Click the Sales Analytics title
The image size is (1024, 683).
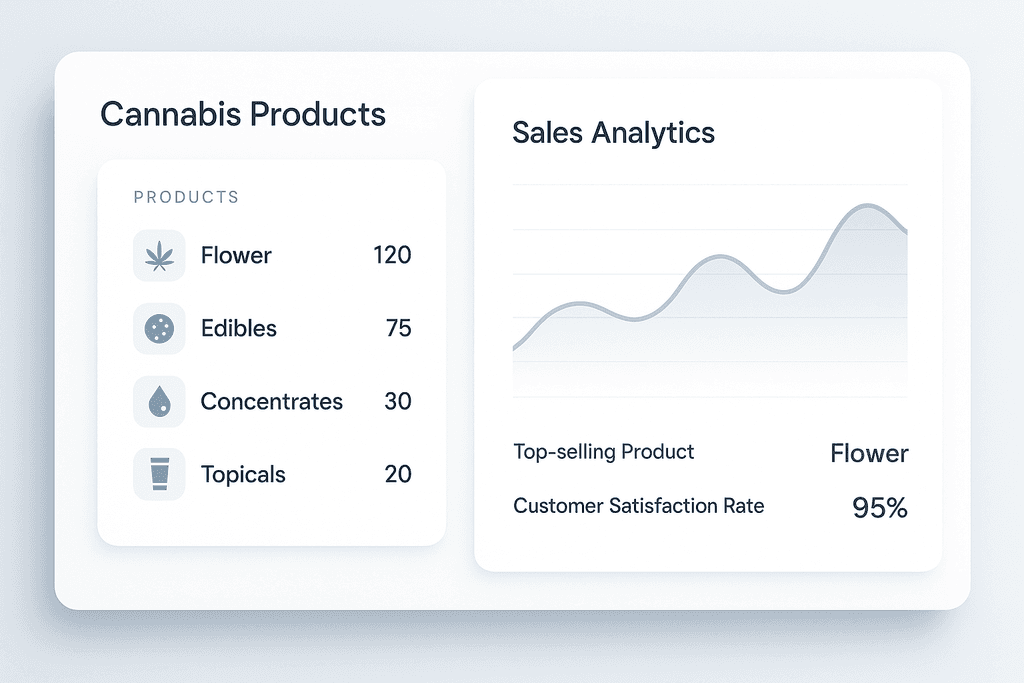pos(613,133)
